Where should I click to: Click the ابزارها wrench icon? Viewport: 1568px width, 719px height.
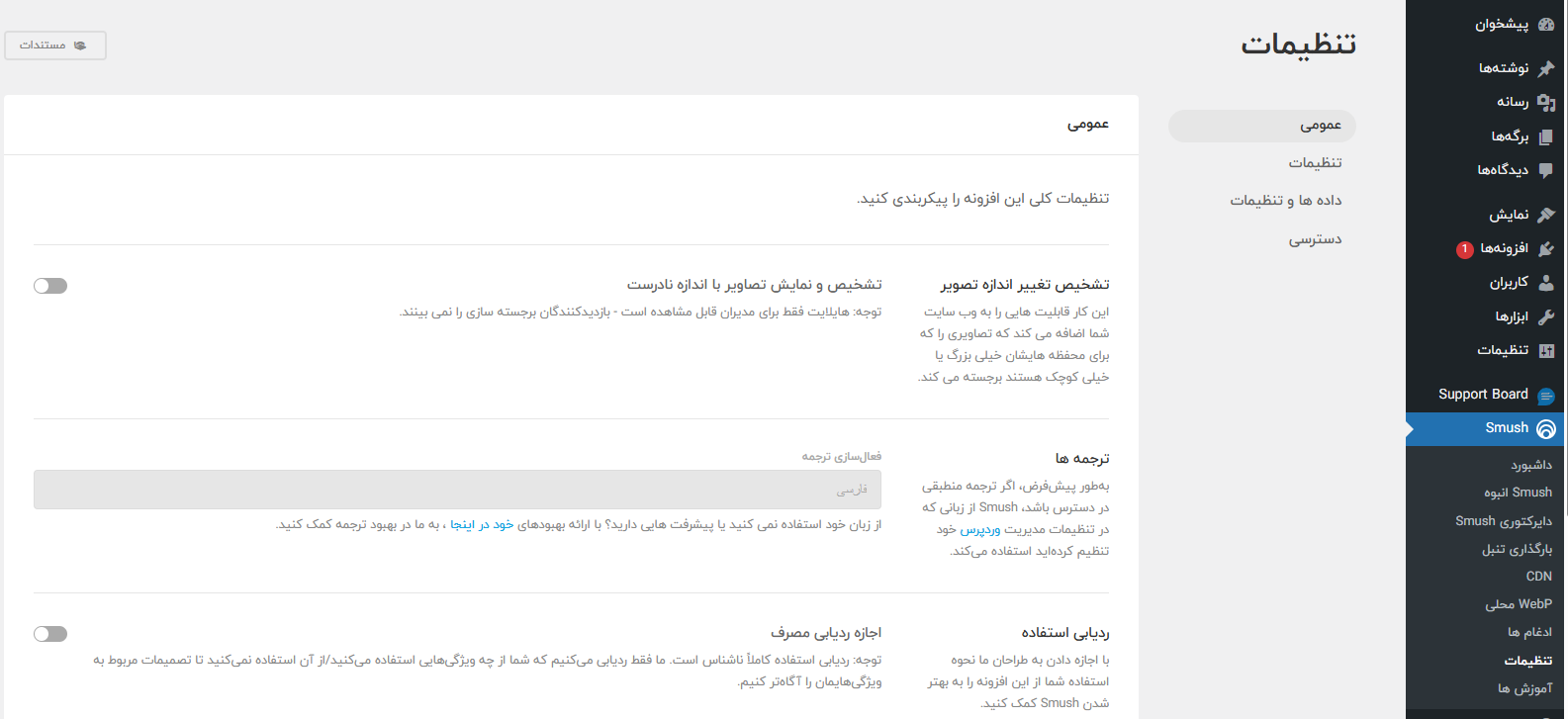point(1546,316)
